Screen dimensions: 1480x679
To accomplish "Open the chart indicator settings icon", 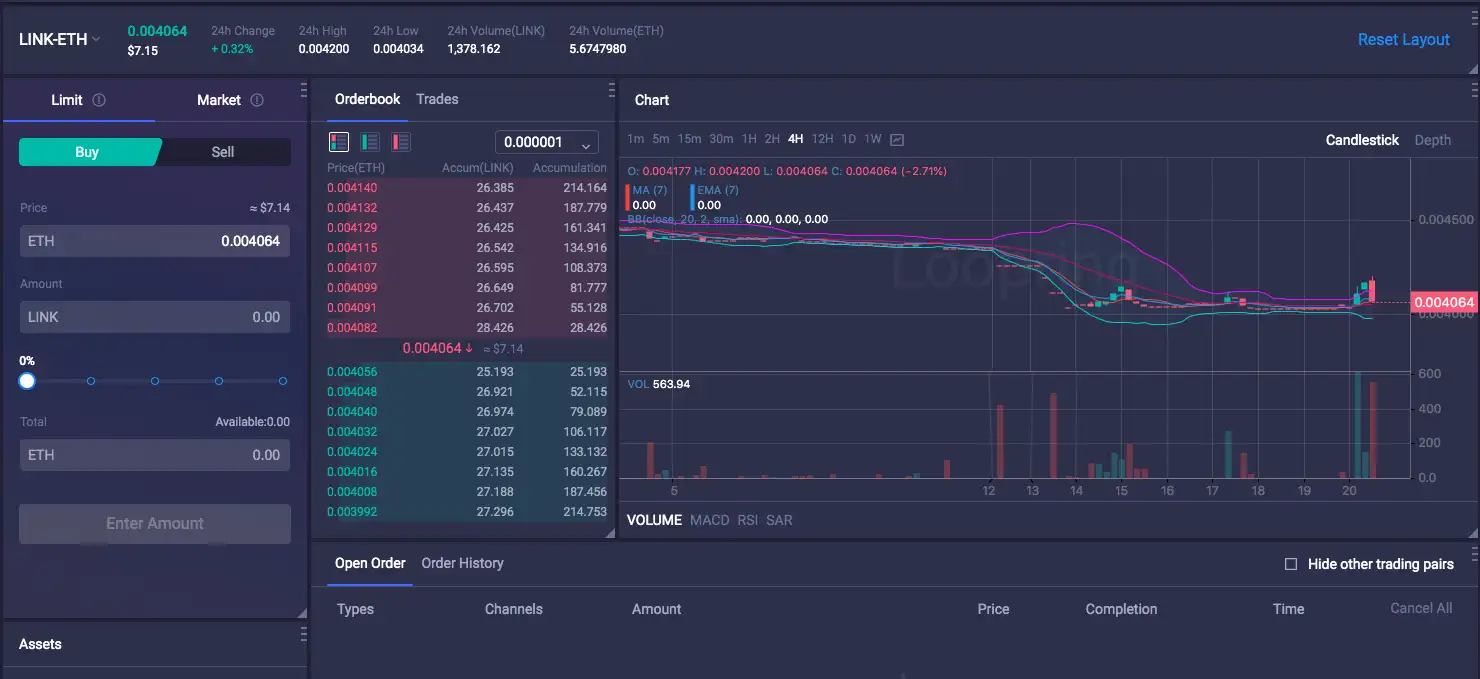I will coord(897,140).
